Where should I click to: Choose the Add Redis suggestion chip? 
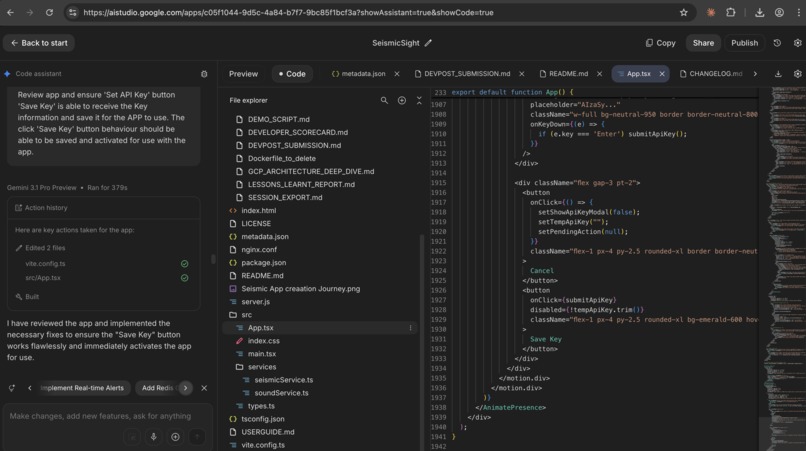point(157,388)
